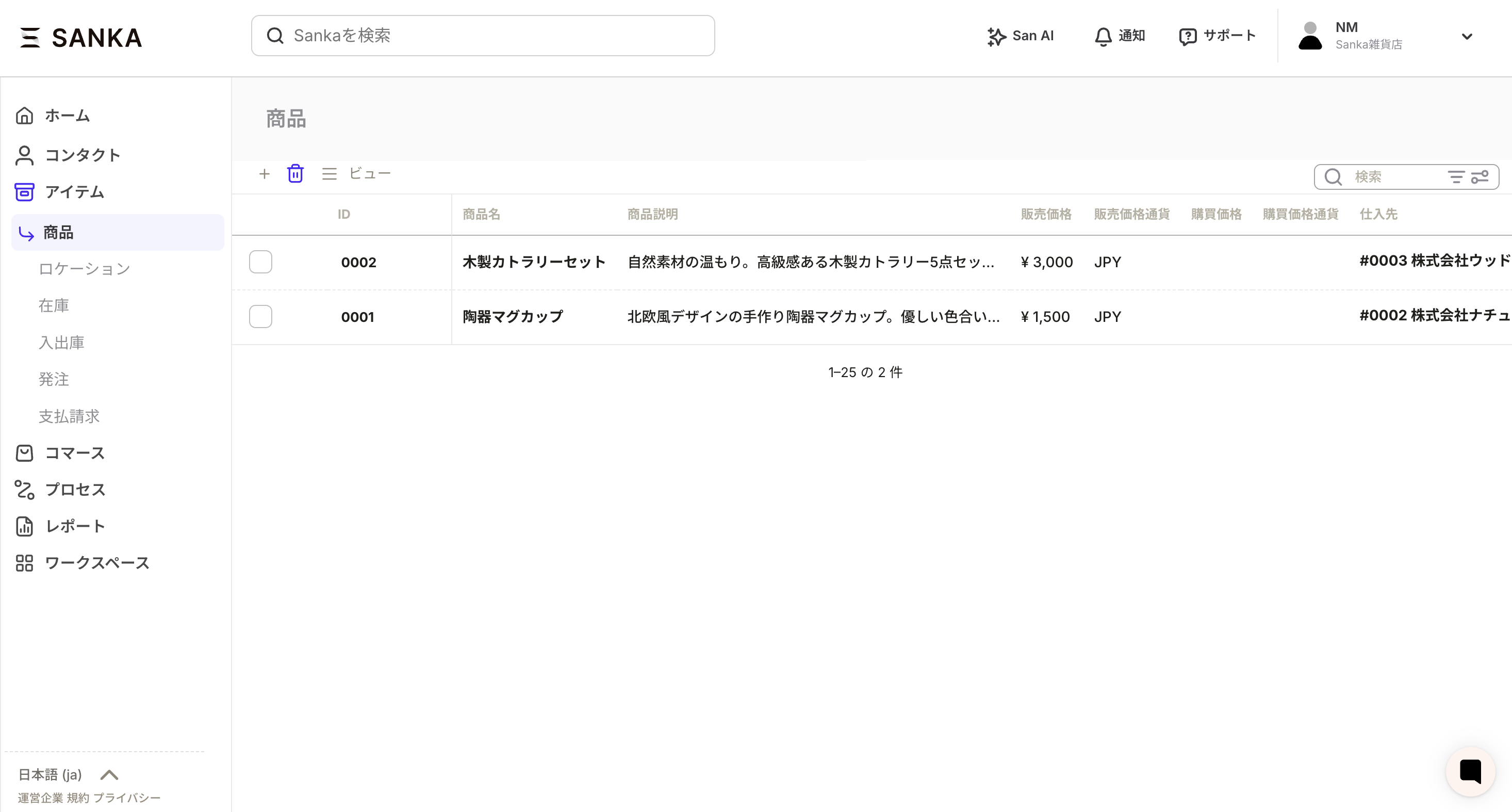Click the プライバシー footer link
Viewport: 1512px width, 812px height.
pyautogui.click(x=127, y=798)
